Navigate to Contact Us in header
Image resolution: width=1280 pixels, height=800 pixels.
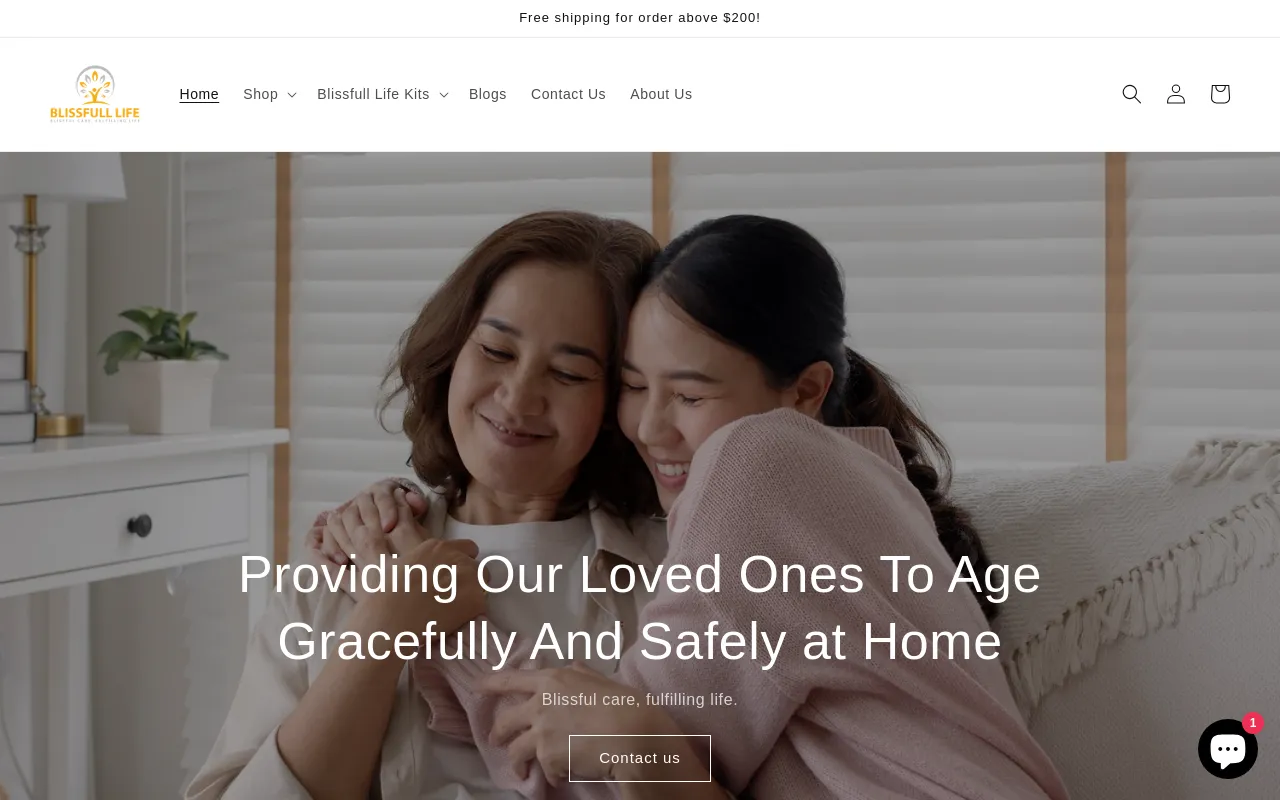tap(568, 94)
